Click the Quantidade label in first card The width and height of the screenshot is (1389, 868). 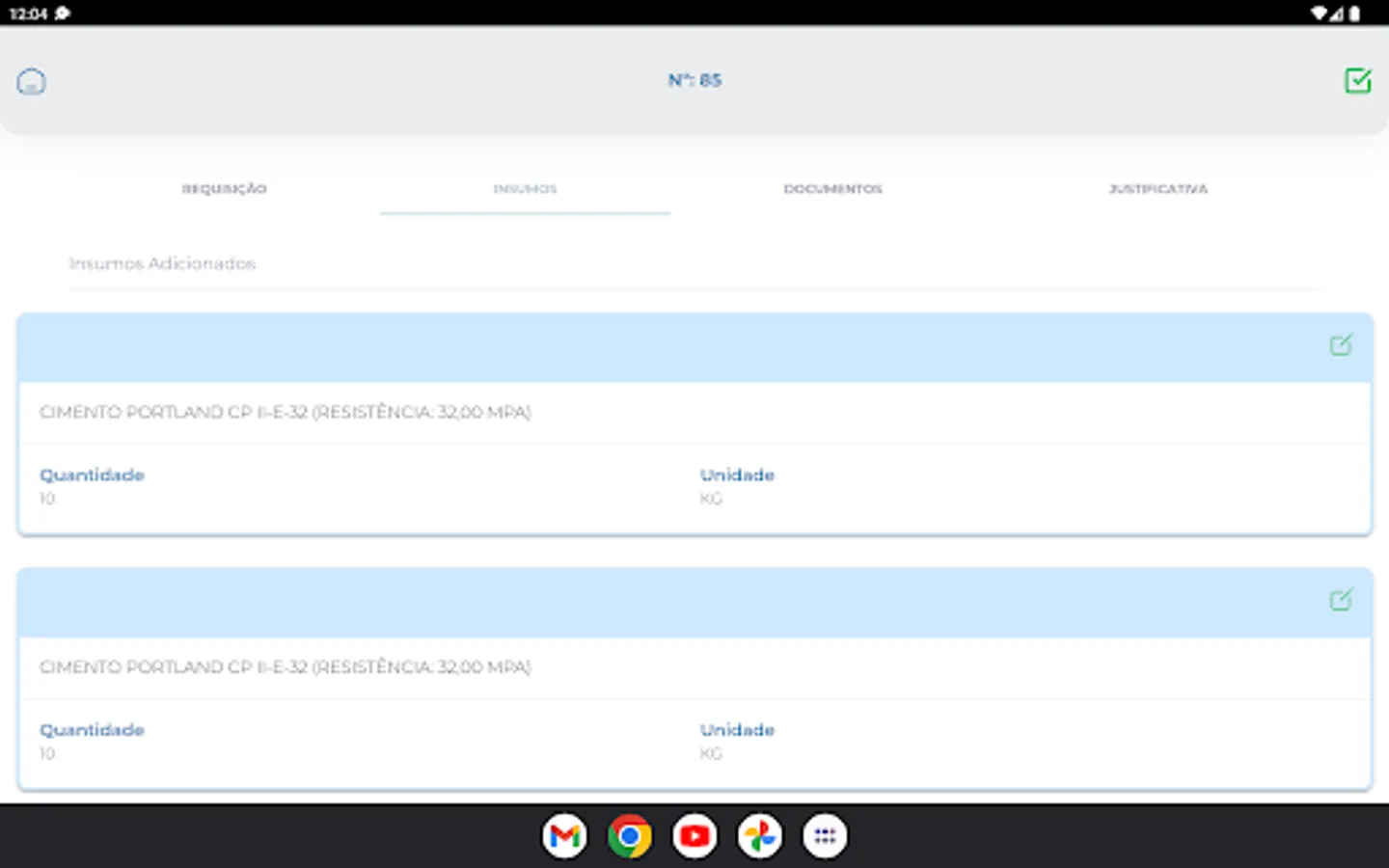tap(92, 475)
